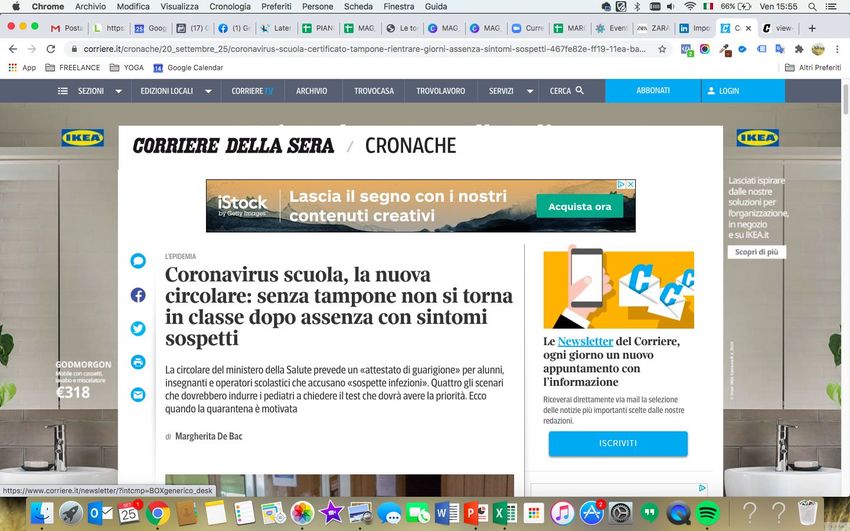Expand the EDIZIONI LOCALI dropdown
Image resolution: width=850 pixels, height=531 pixels.
point(208,91)
